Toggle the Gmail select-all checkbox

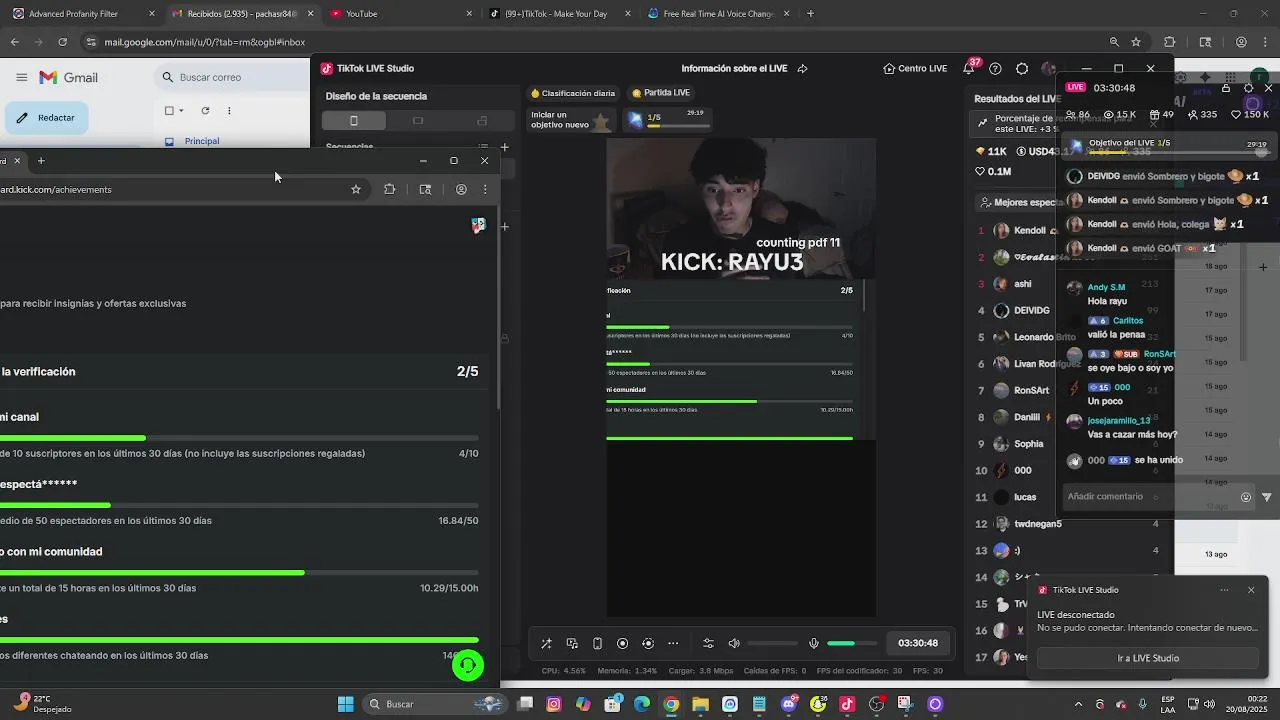coord(170,111)
